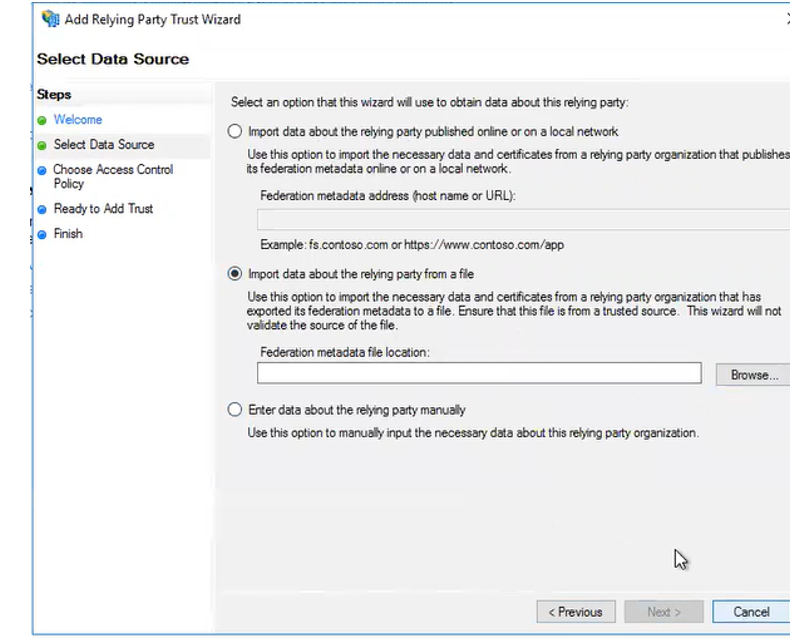Image resolution: width=790 pixels, height=643 pixels.
Task: Click the Next button
Action: pos(664,612)
